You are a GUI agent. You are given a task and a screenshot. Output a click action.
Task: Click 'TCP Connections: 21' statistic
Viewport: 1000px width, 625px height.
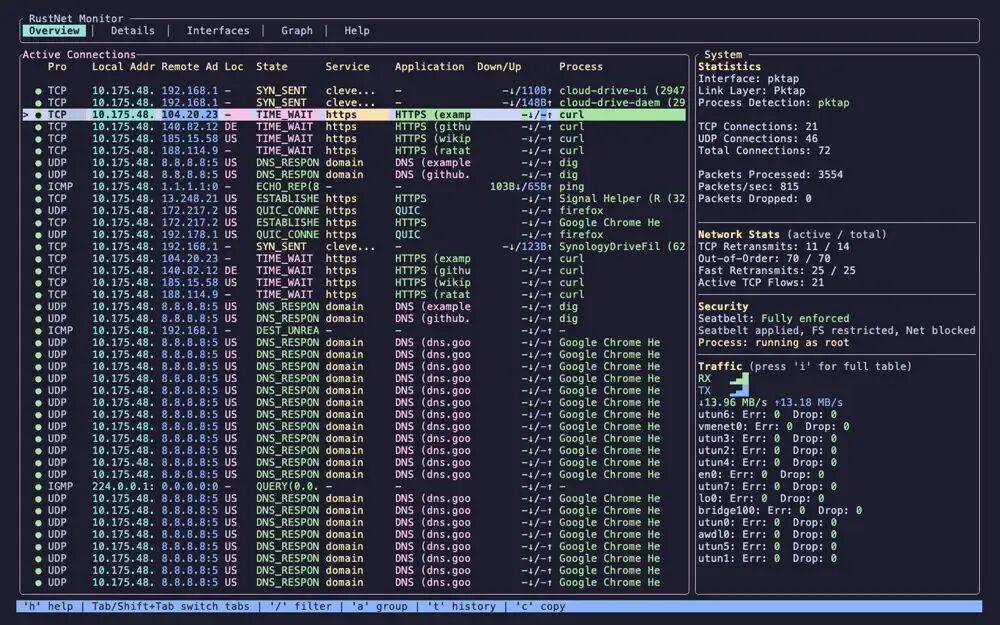coord(758,126)
